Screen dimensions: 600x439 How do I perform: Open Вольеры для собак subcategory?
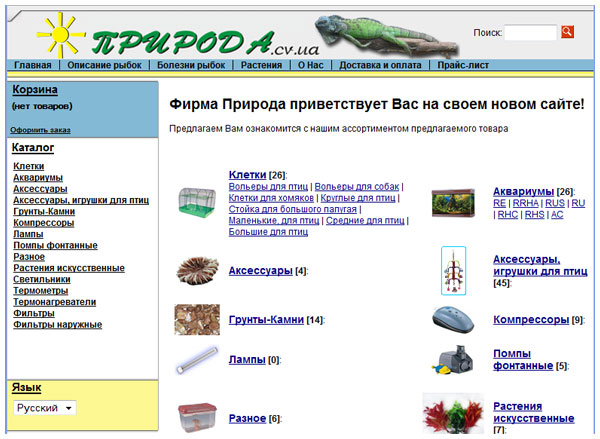[x=357, y=187]
